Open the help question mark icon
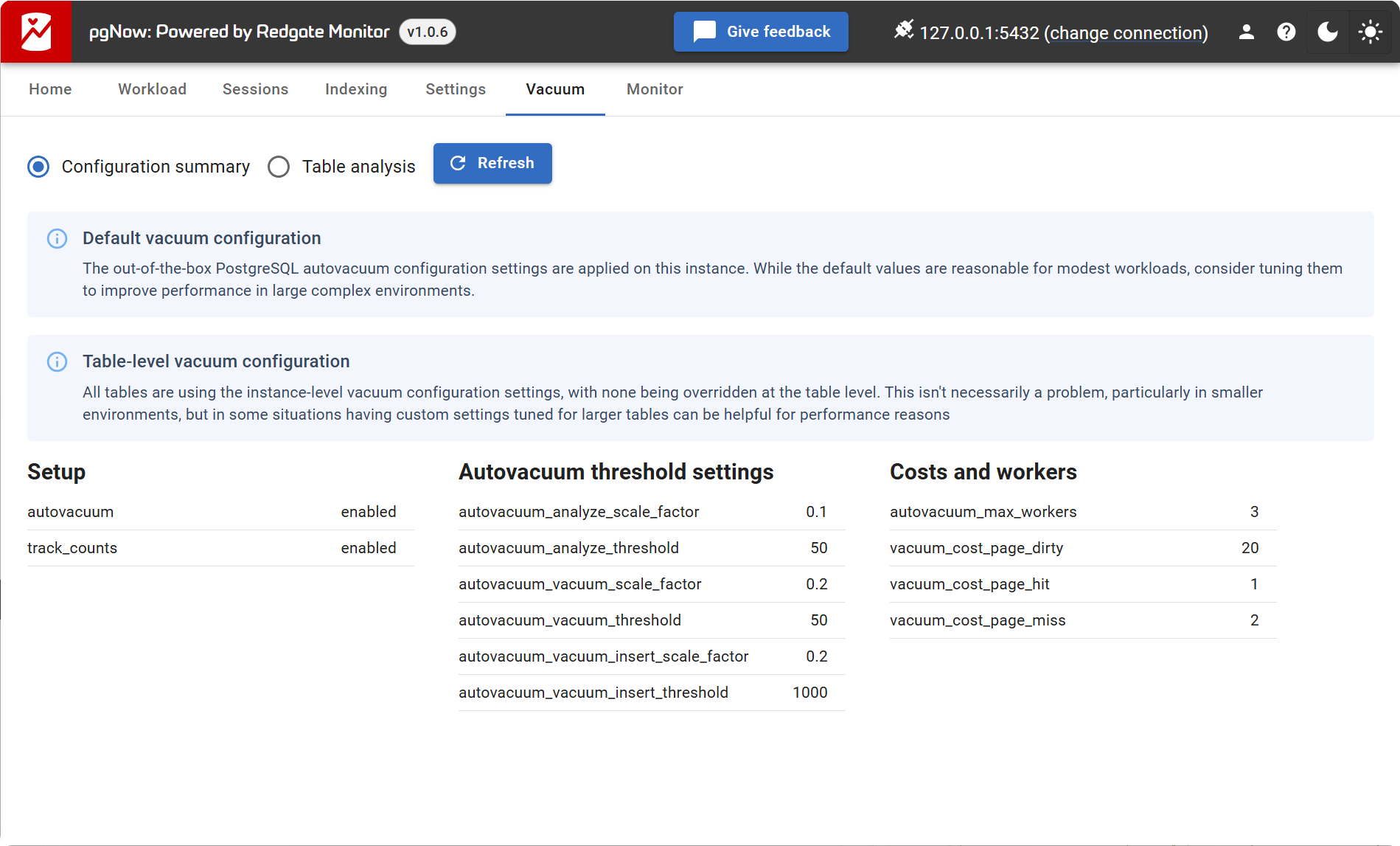 1286,32
